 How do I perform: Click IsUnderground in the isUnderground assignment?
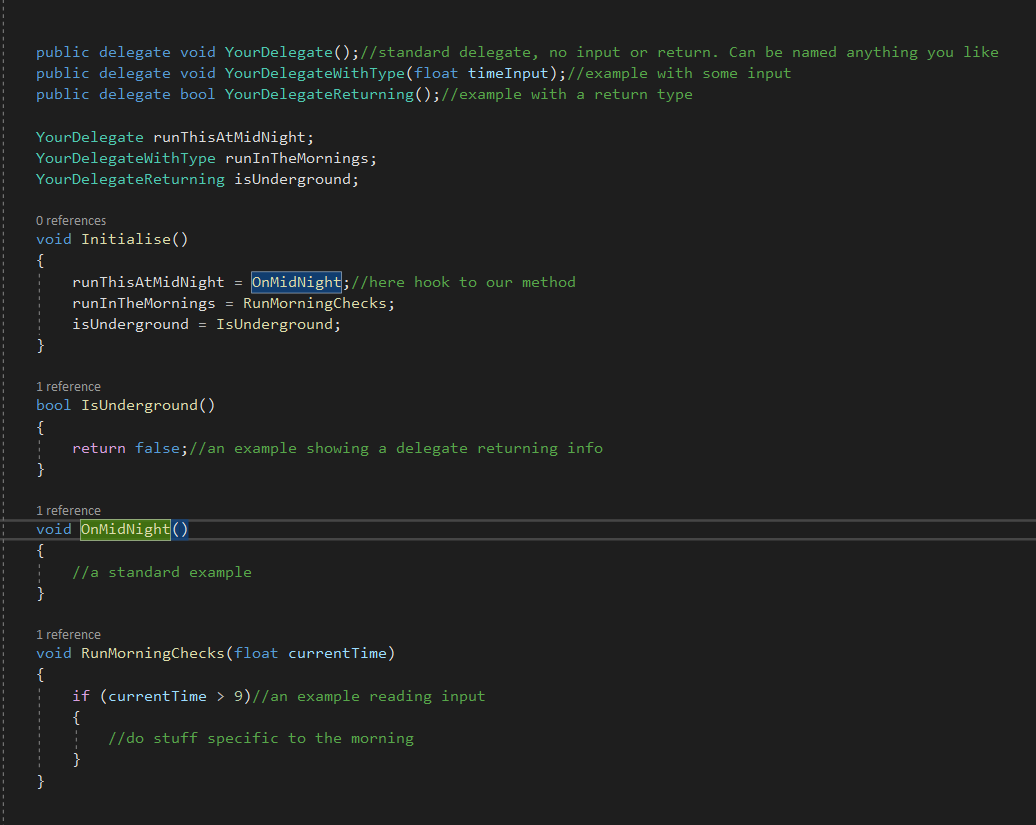click(x=274, y=324)
